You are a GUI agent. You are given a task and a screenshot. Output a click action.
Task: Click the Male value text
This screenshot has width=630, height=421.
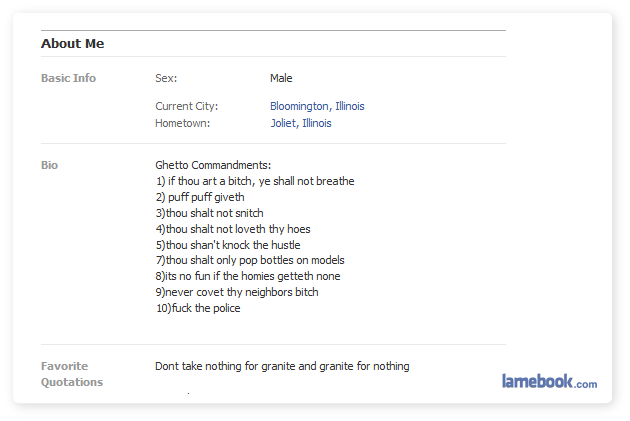point(281,78)
